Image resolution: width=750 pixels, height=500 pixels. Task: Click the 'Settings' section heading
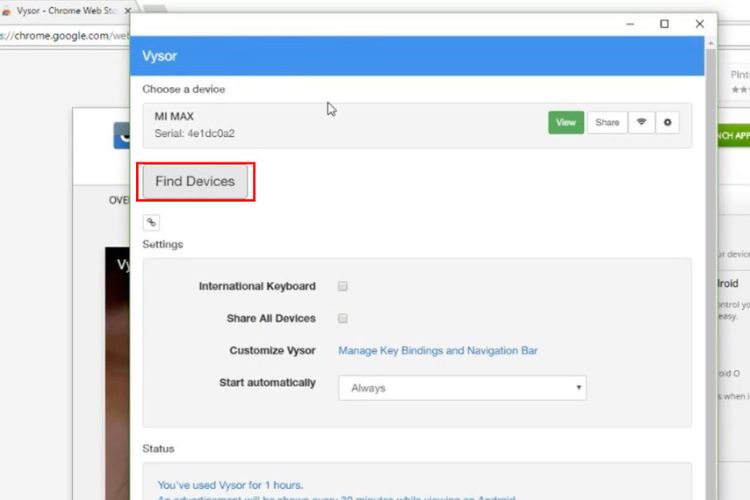click(163, 244)
